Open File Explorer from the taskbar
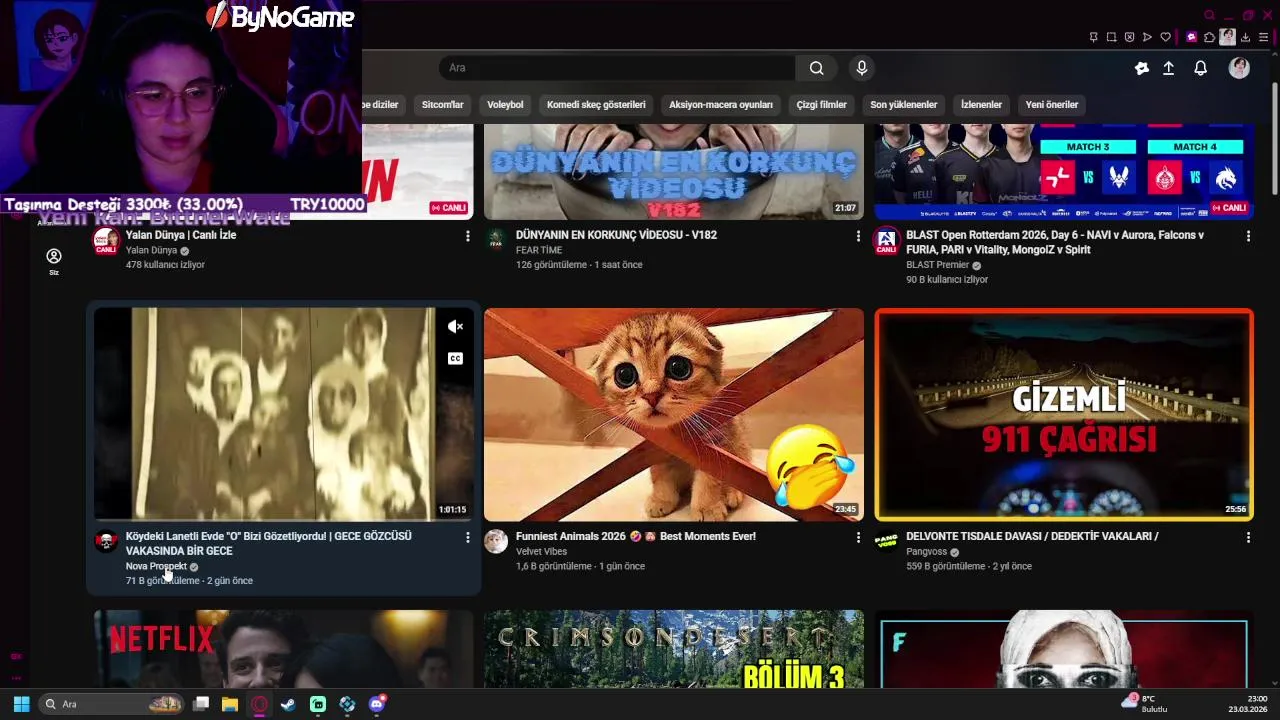 click(x=230, y=704)
